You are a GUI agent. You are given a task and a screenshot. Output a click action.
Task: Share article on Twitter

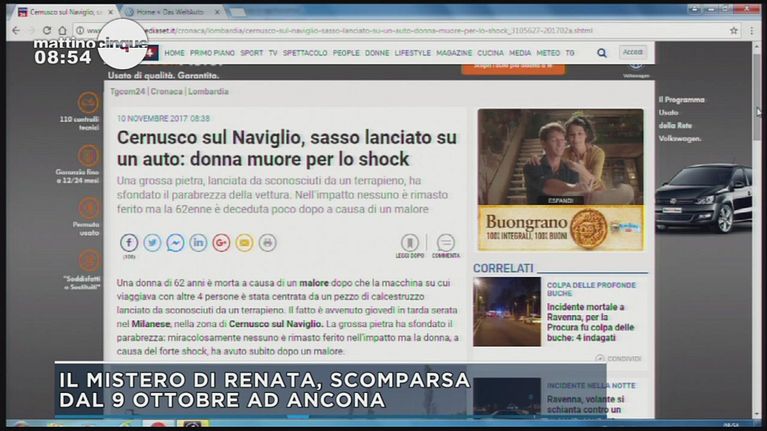pos(152,242)
